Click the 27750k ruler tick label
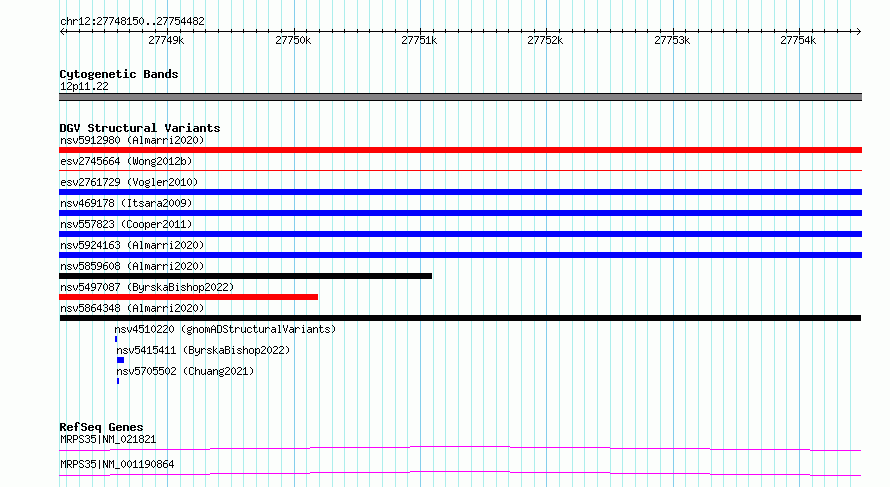The image size is (890, 487). pos(293,40)
